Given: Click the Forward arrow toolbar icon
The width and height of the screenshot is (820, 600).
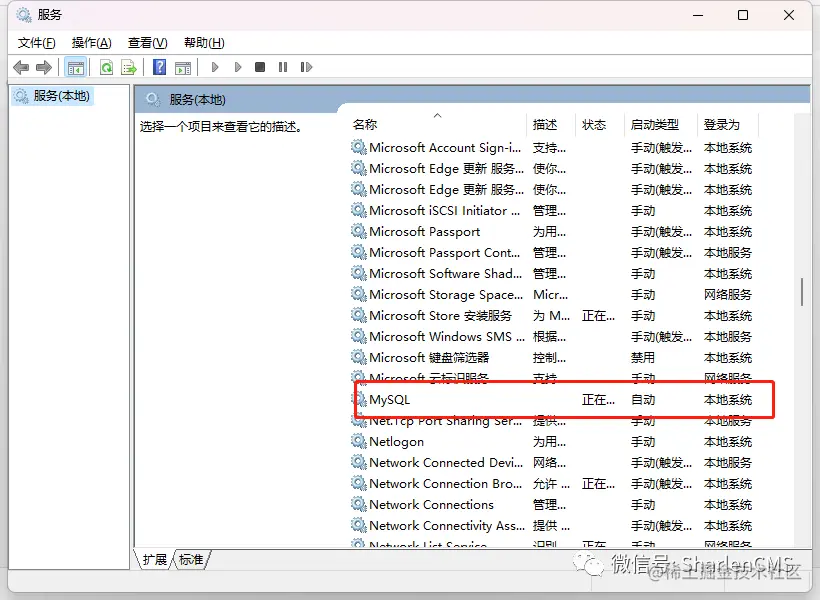Looking at the screenshot, I should pyautogui.click(x=44, y=67).
